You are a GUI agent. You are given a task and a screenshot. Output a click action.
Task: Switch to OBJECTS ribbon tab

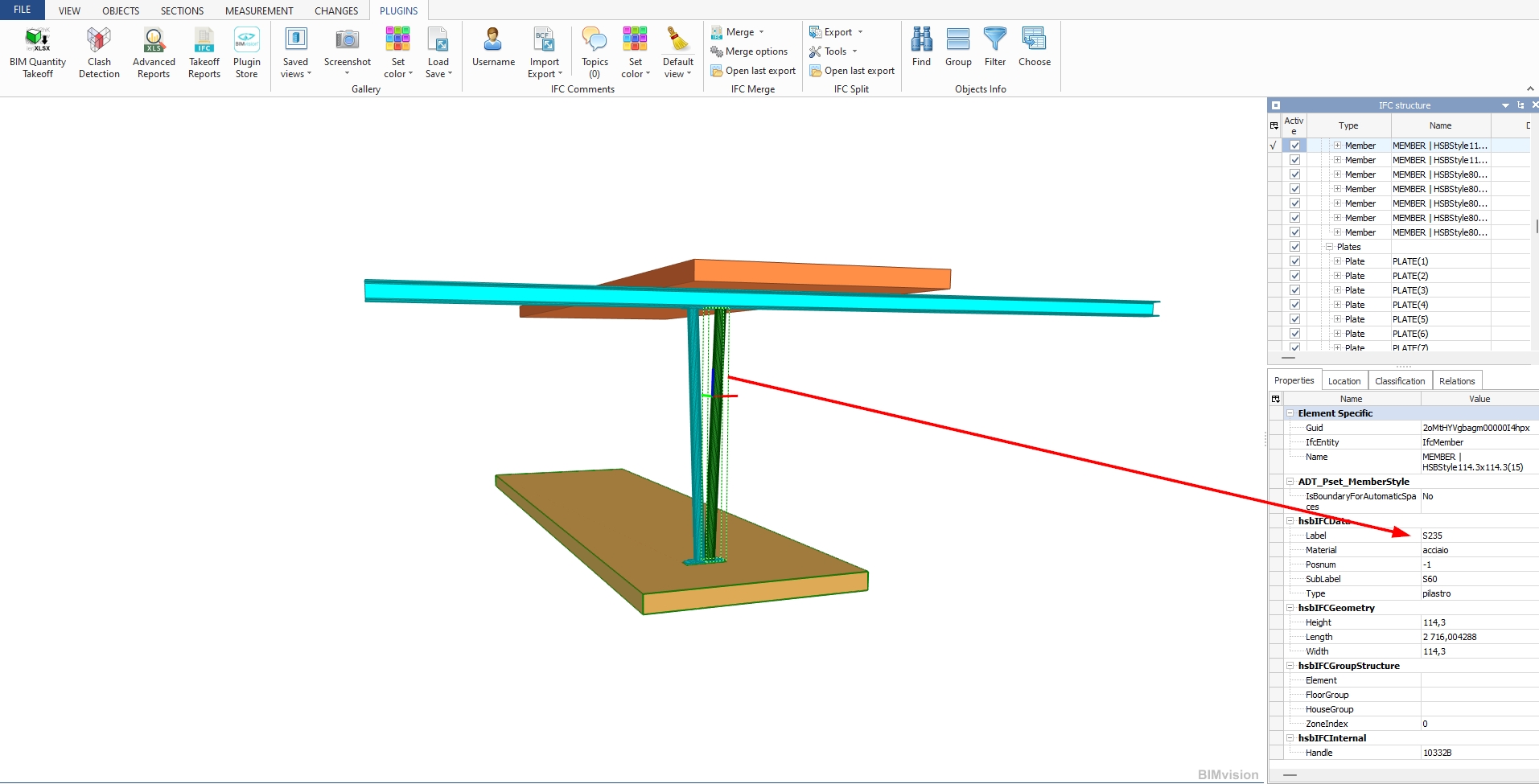pos(121,10)
